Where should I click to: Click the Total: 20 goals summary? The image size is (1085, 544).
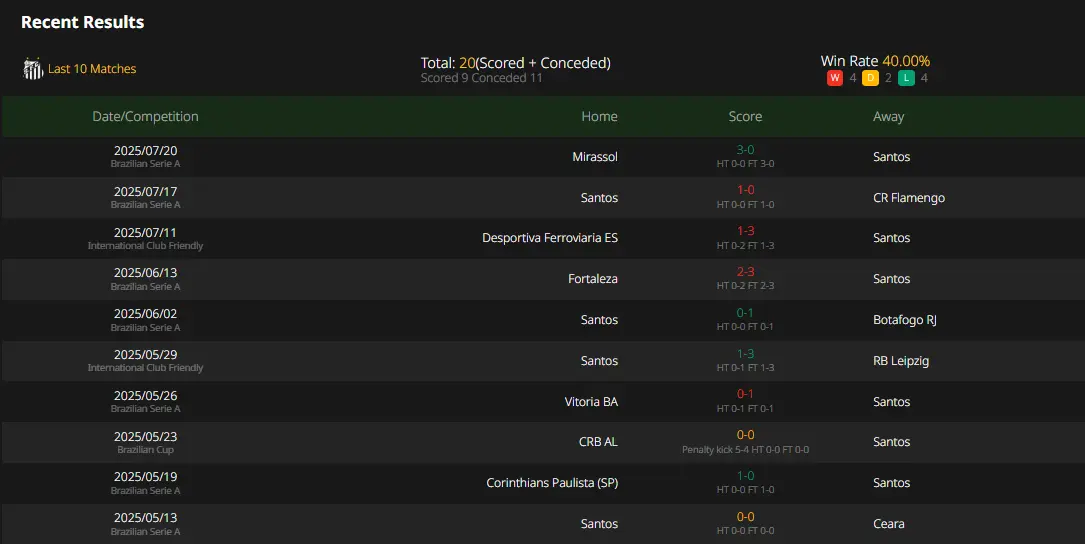click(516, 63)
